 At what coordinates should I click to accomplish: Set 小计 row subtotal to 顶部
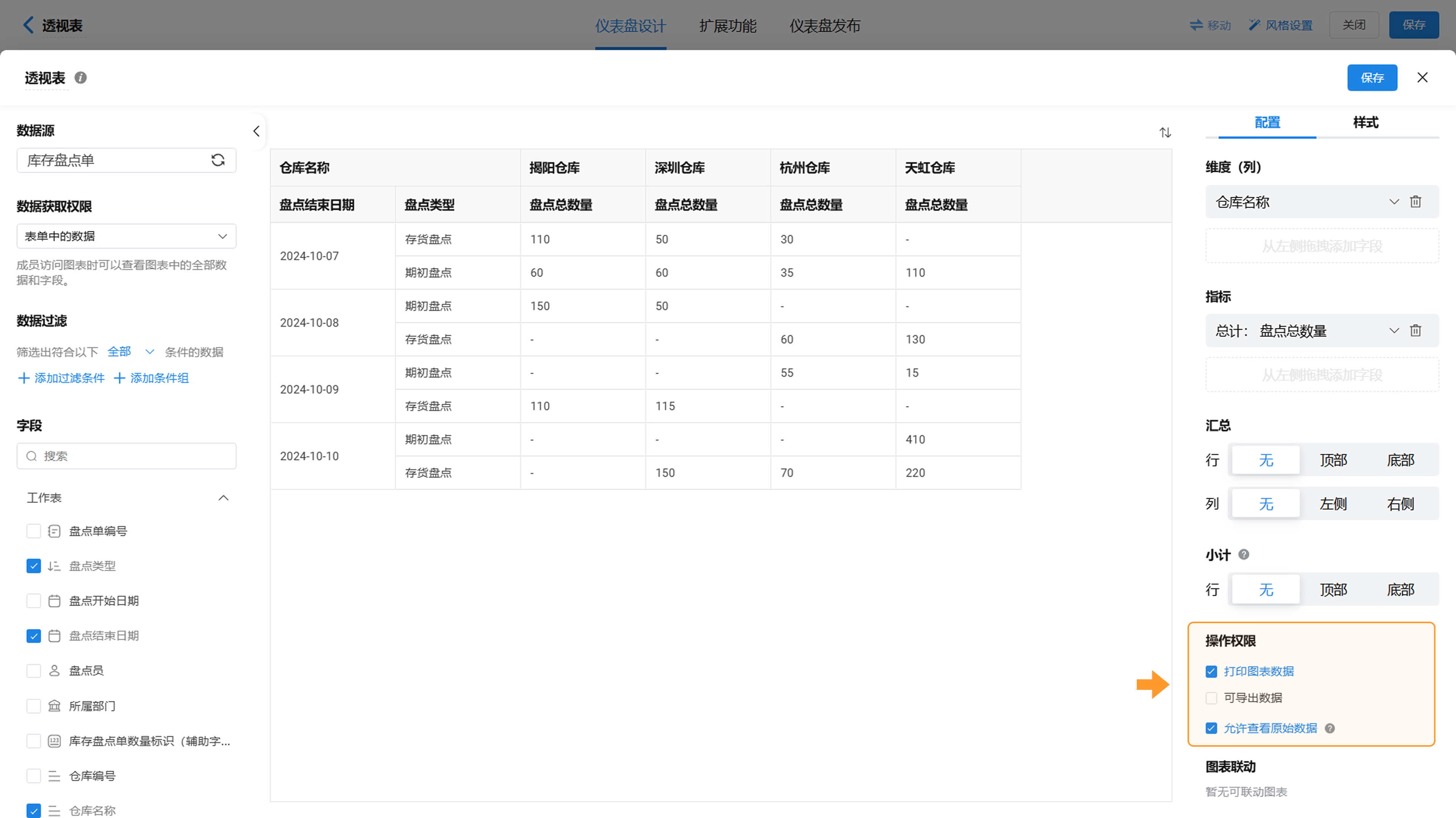pyautogui.click(x=1333, y=590)
